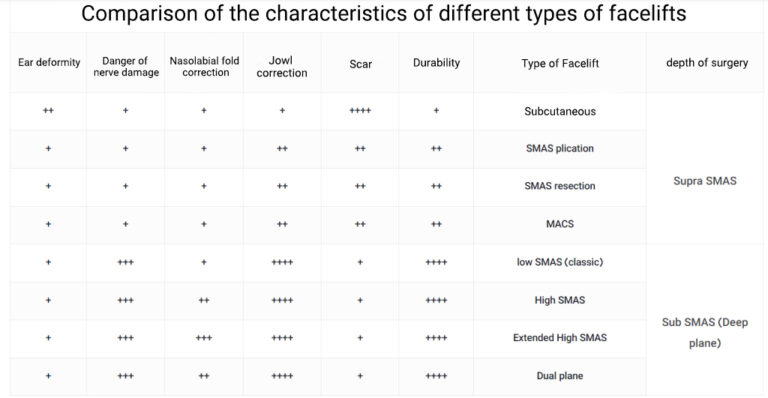Select the SMAS resection cell

(560, 186)
